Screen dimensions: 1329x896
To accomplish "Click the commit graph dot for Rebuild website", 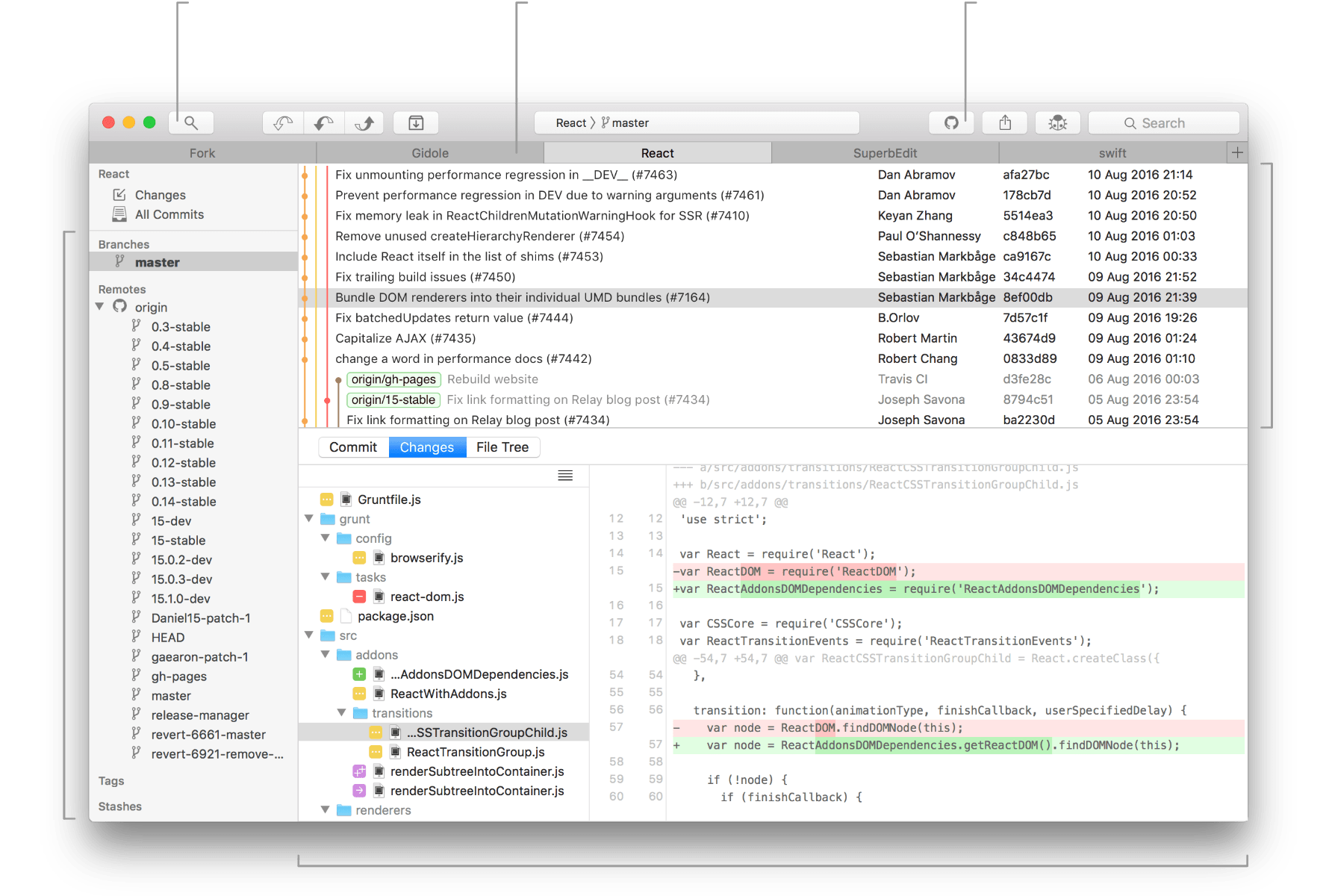I will point(339,380).
